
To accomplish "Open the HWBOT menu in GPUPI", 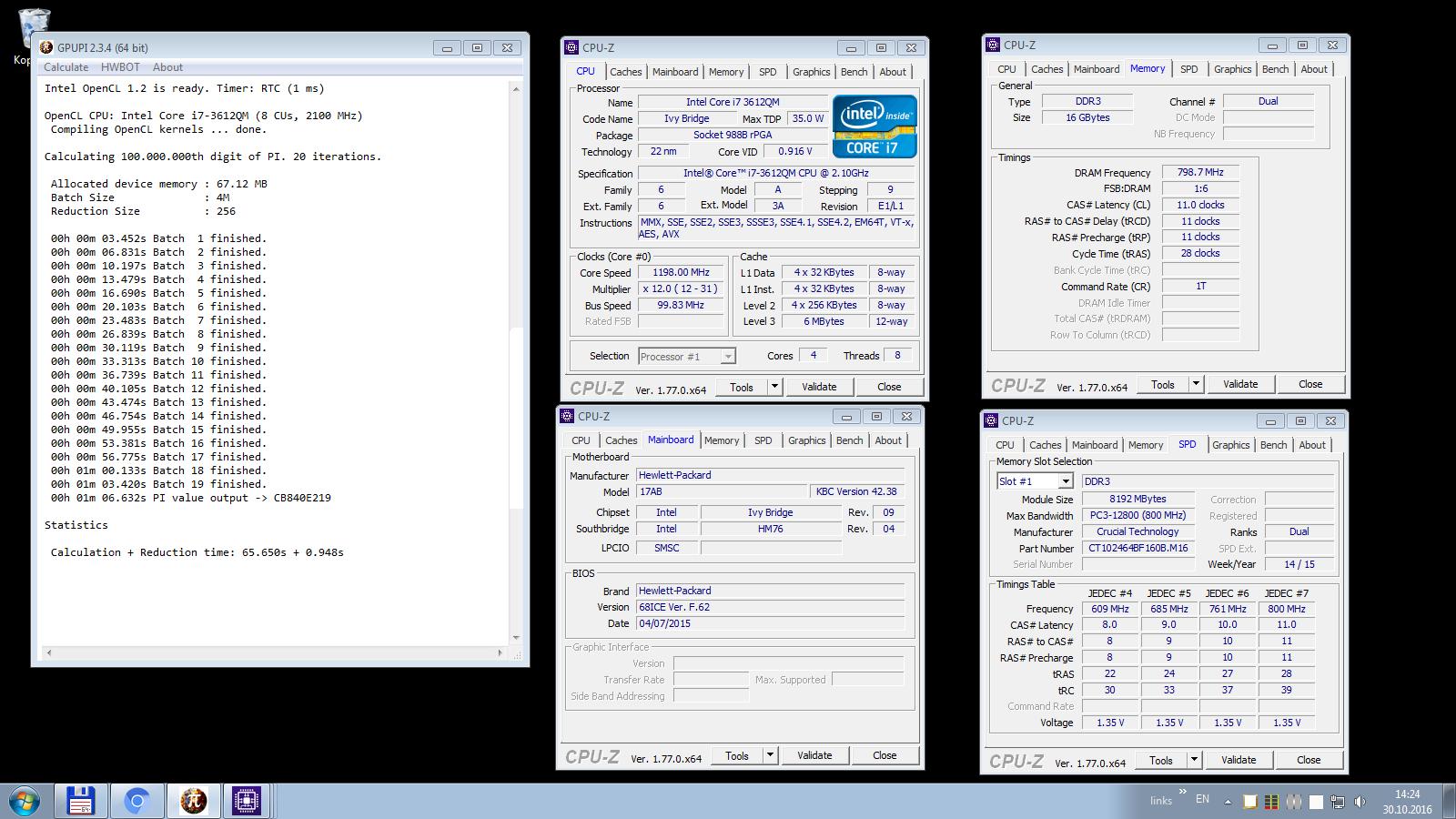I will click(120, 67).
